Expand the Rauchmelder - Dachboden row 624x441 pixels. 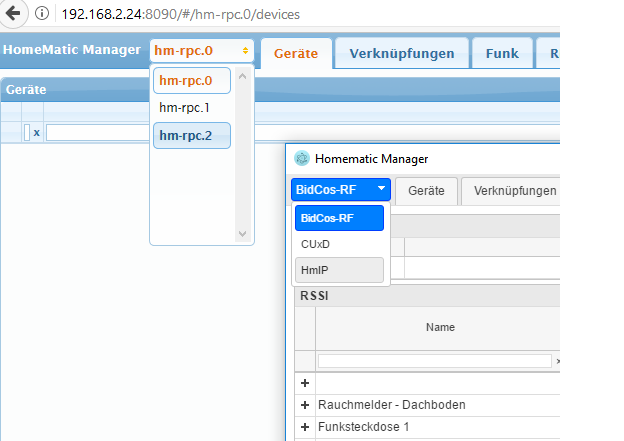pos(305,405)
